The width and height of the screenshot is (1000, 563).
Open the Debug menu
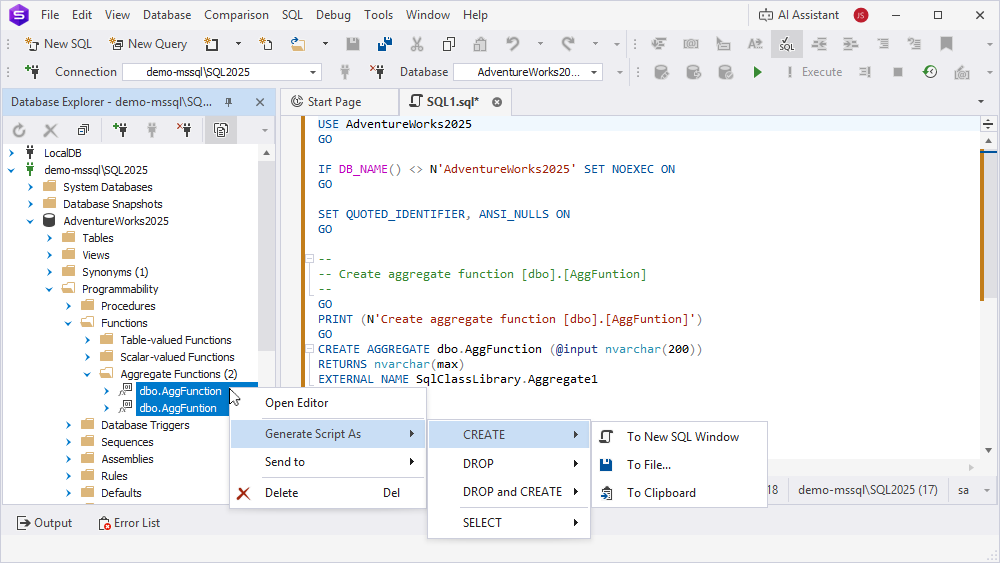coord(333,15)
